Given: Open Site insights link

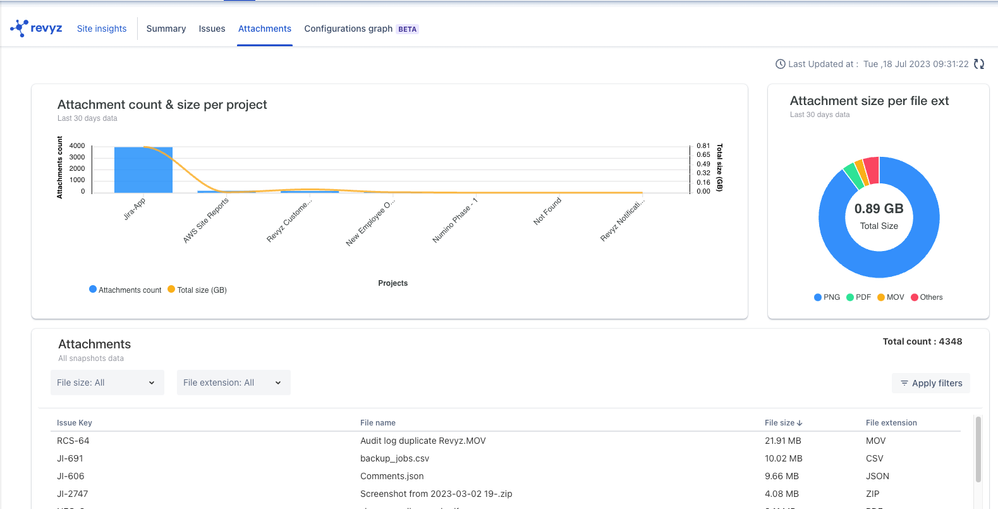Looking at the screenshot, I should click(102, 29).
